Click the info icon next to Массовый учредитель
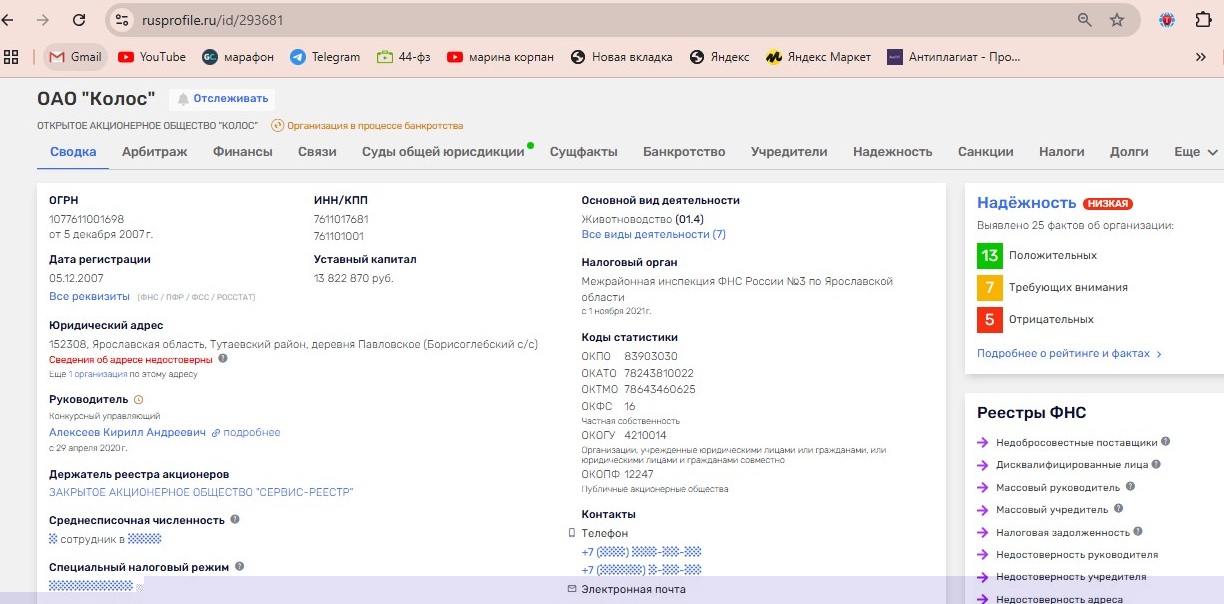This screenshot has height=604, width=1224. tap(1116, 509)
